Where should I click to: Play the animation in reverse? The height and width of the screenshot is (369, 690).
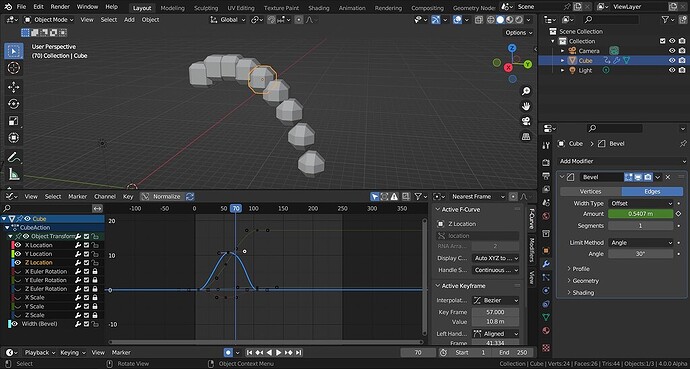pyautogui.click(x=269, y=352)
